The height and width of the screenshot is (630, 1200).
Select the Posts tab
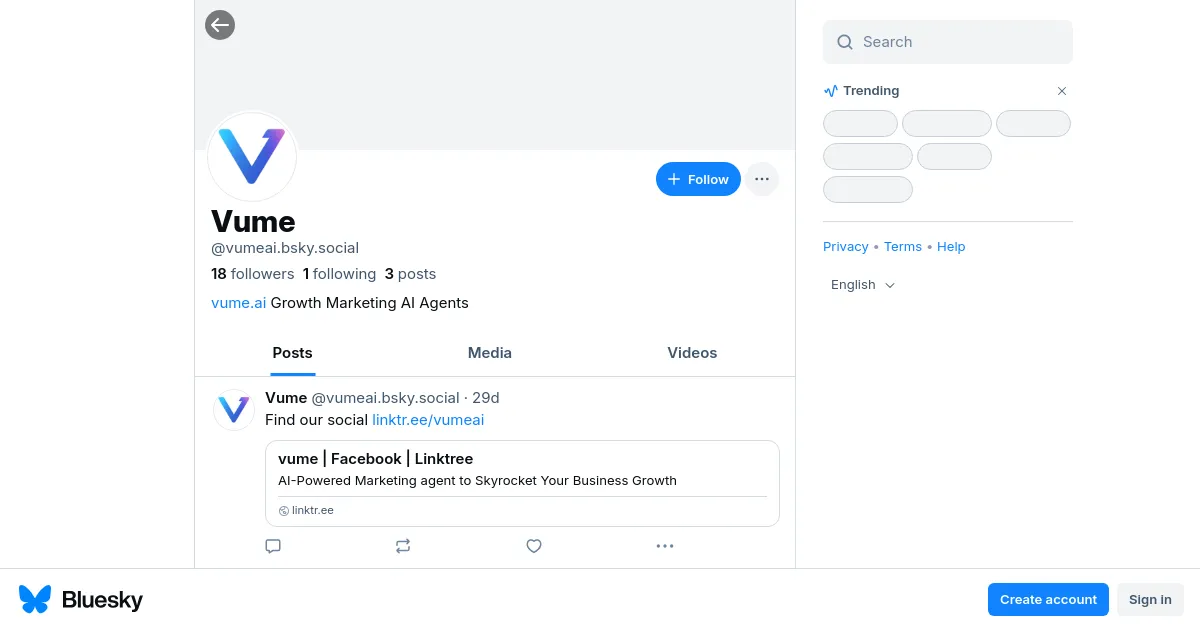point(292,353)
